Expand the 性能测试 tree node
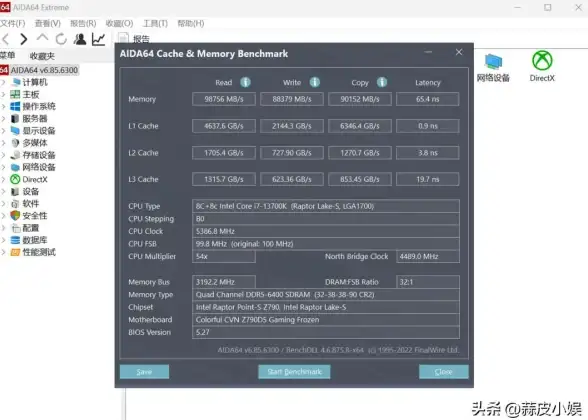 [x=3, y=252]
